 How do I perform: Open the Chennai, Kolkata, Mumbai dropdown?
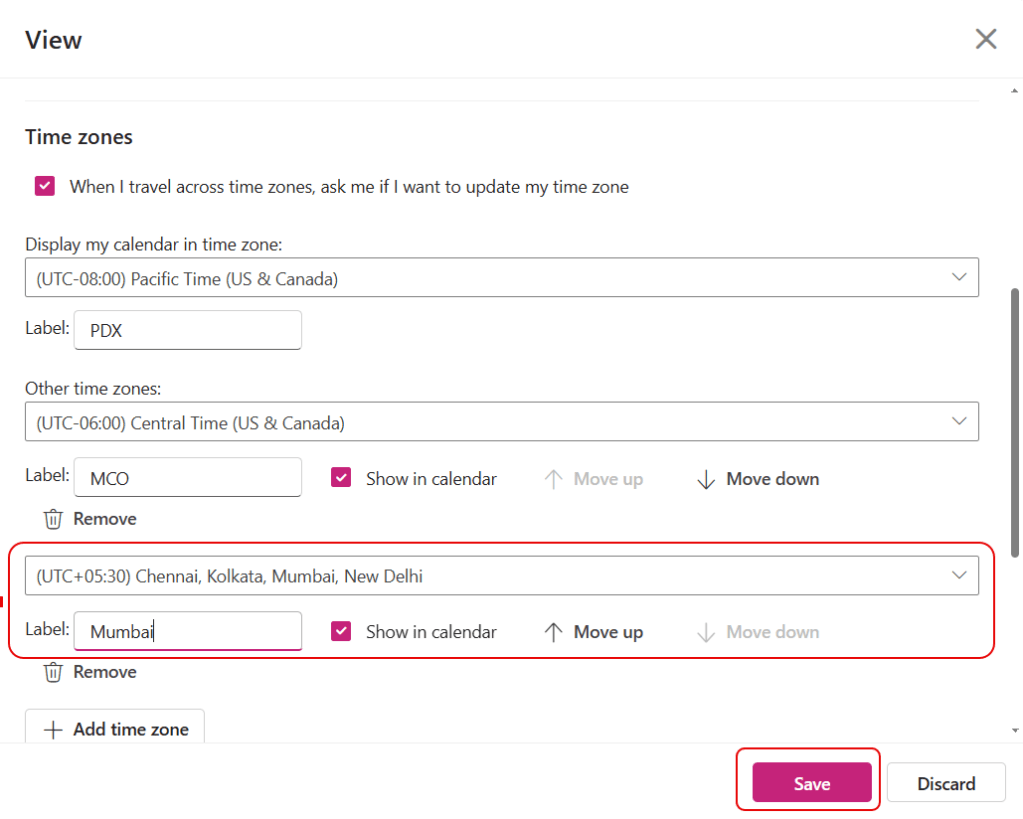(501, 575)
